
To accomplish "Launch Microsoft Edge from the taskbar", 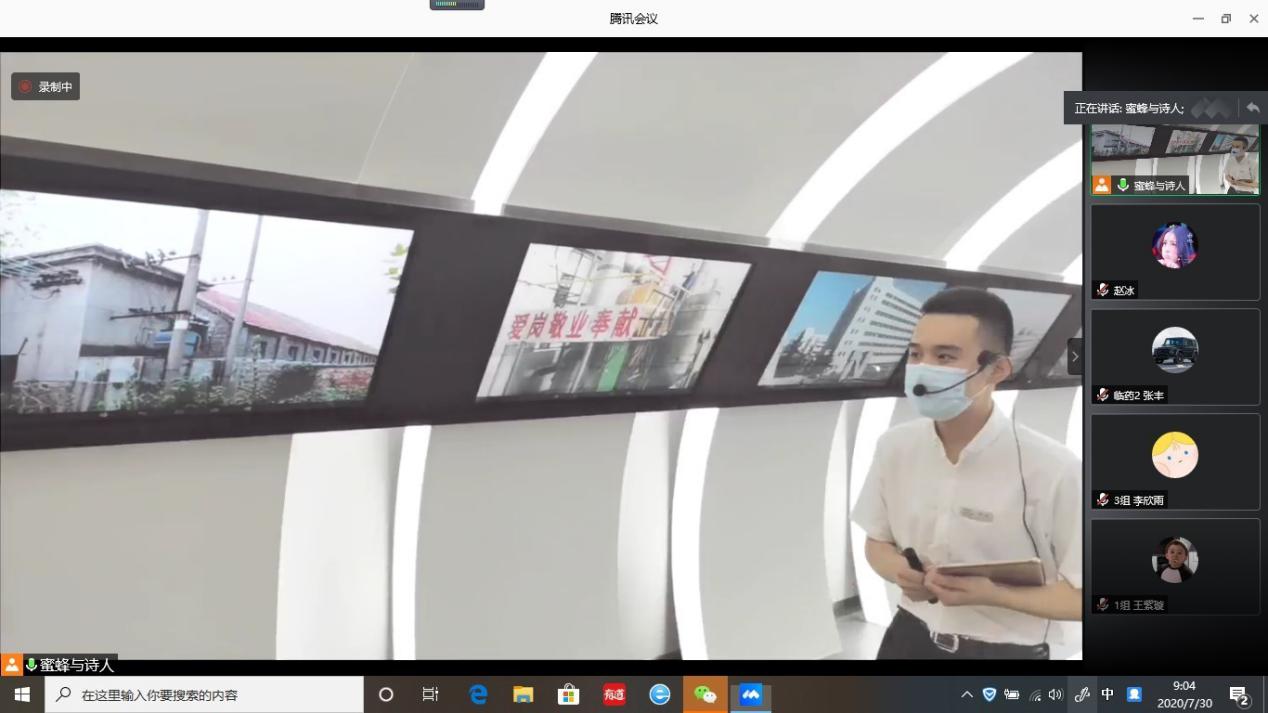I will pos(478,695).
